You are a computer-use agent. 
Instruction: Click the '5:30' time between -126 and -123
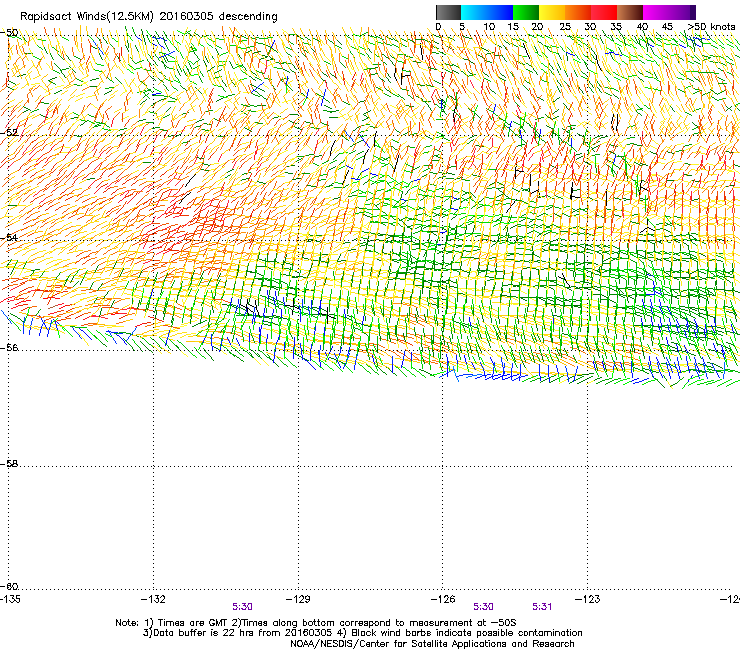[x=483, y=607]
